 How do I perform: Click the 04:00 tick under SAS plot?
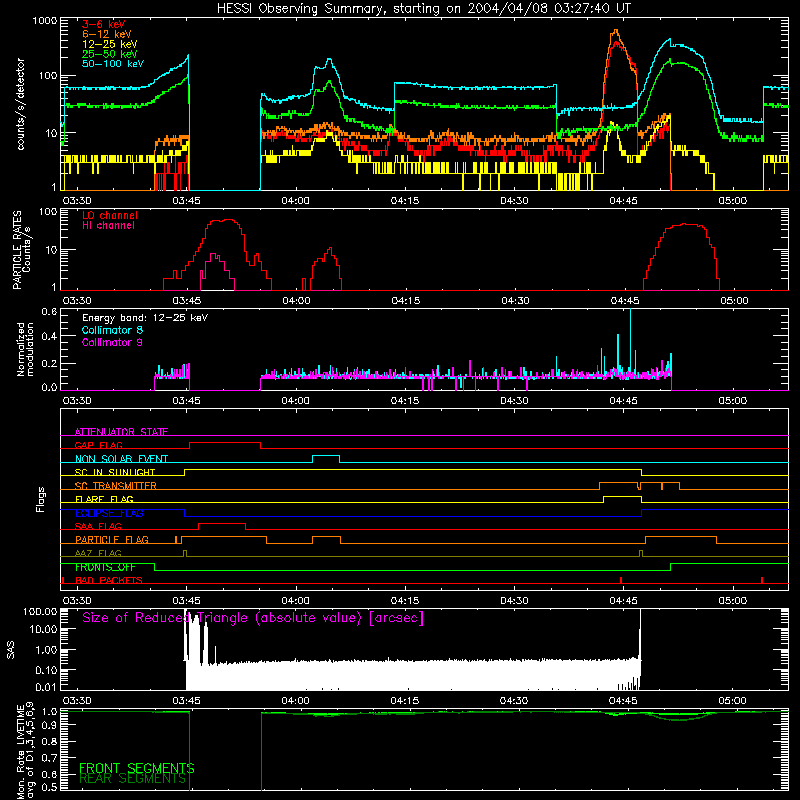[295, 701]
